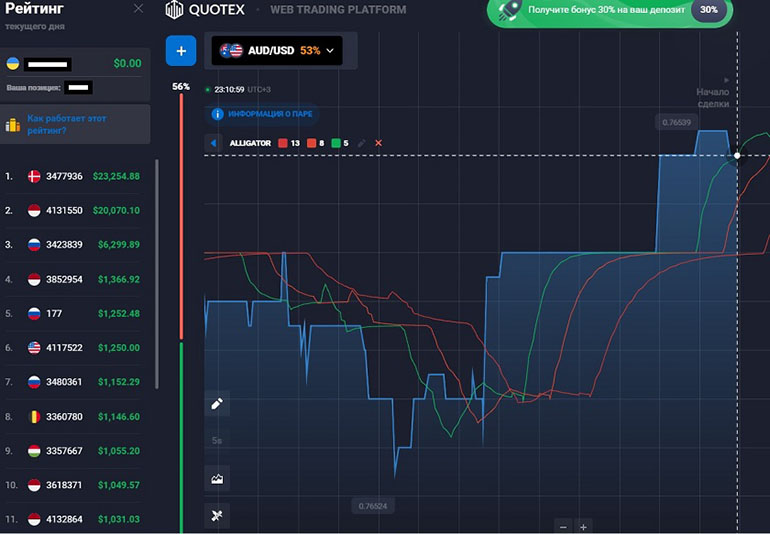Click the 0.76524 price label
Screen dimensions: 770x534
pos(373,506)
